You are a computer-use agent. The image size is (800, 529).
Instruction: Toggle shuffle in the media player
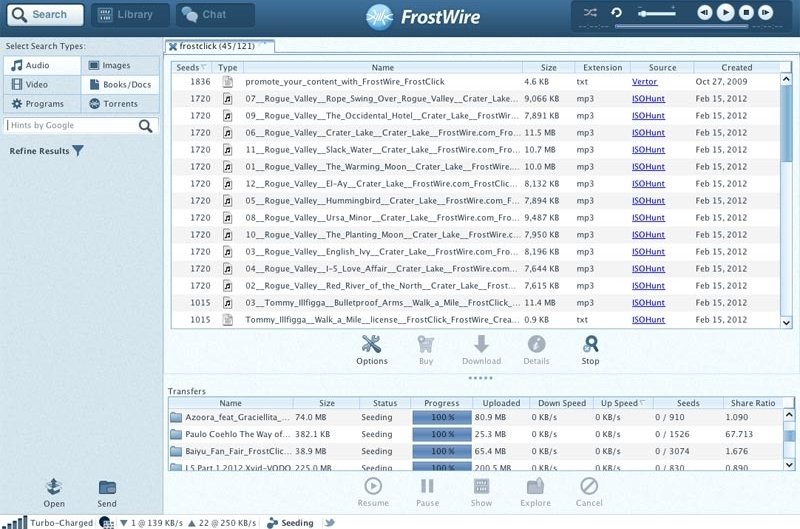590,12
